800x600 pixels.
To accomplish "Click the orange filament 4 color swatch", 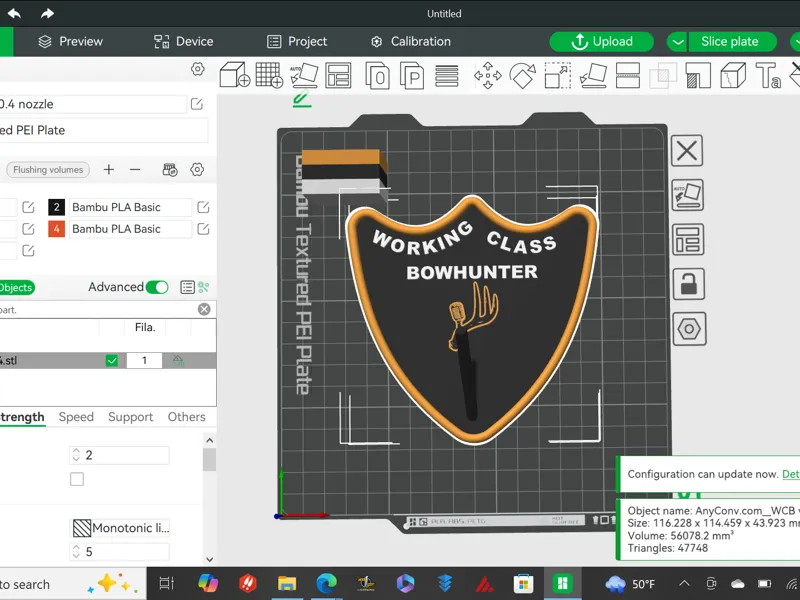I will pos(57,229).
